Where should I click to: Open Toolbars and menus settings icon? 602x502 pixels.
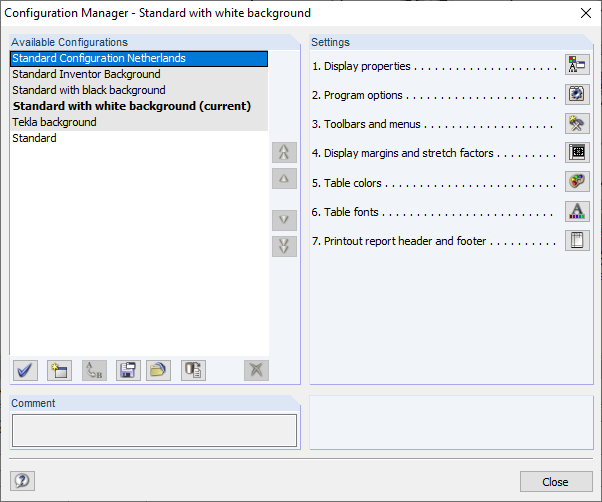pos(577,123)
